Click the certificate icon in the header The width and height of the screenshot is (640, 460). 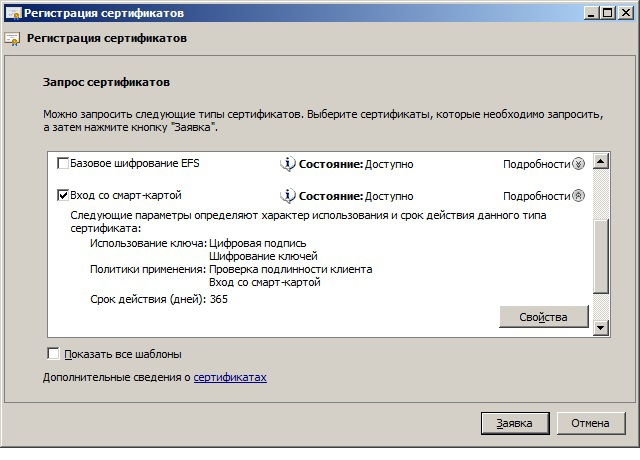point(12,40)
